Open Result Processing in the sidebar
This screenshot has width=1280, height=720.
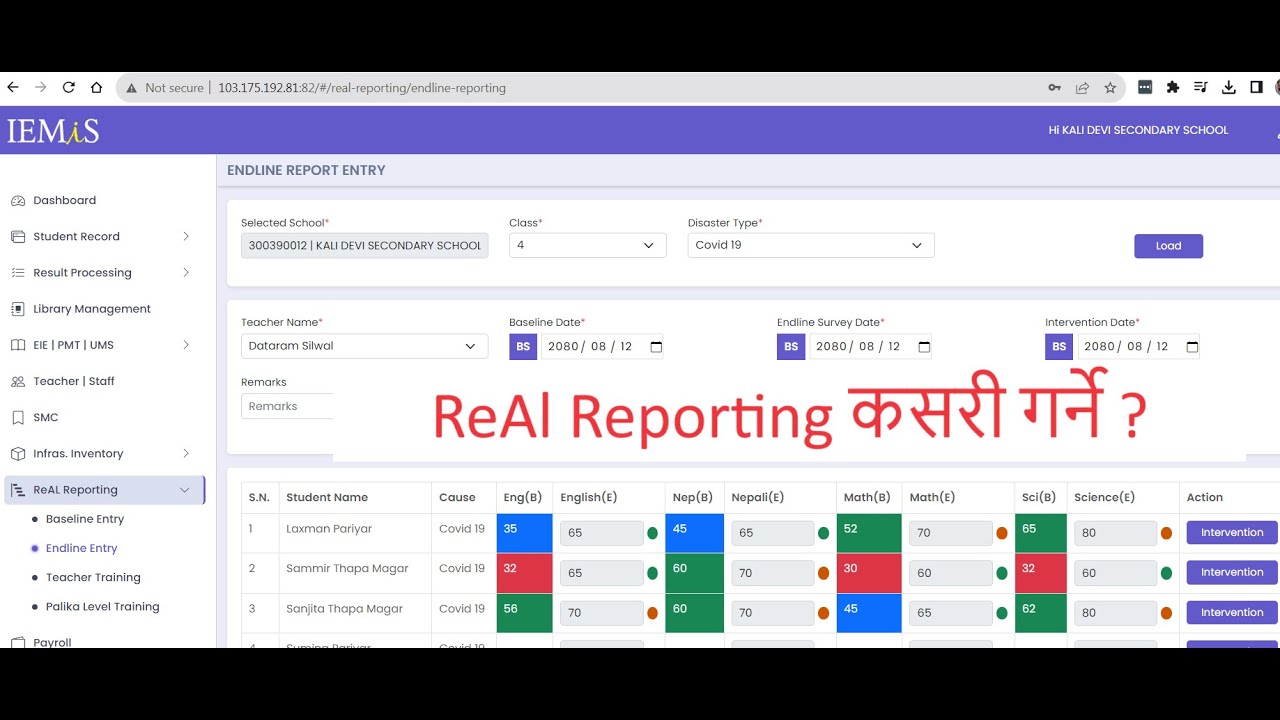[x=82, y=273]
